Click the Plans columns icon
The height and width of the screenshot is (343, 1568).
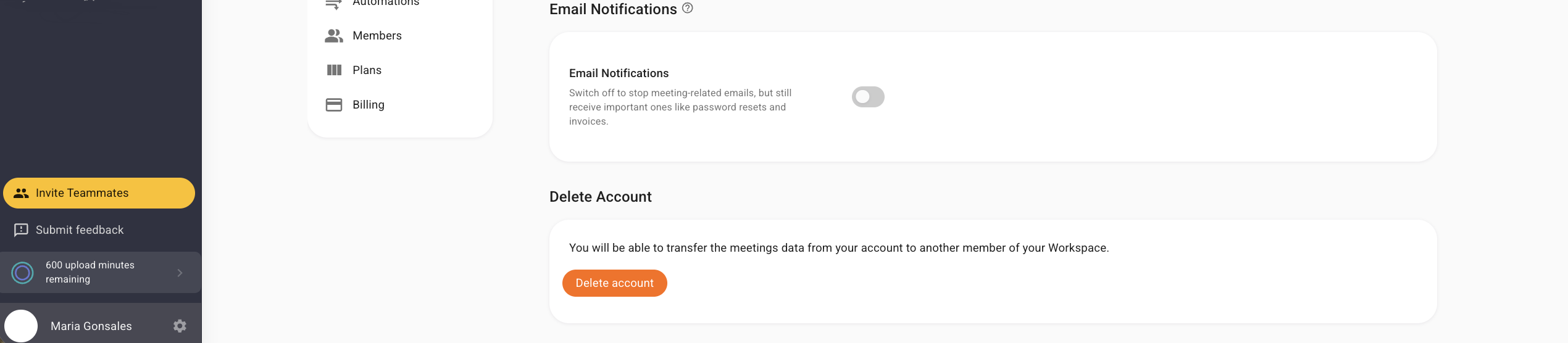pos(334,70)
